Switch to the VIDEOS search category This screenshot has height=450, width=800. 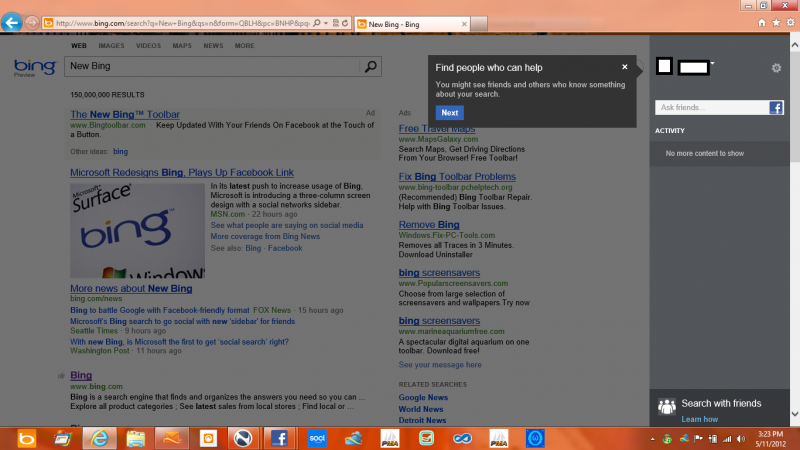(148, 45)
